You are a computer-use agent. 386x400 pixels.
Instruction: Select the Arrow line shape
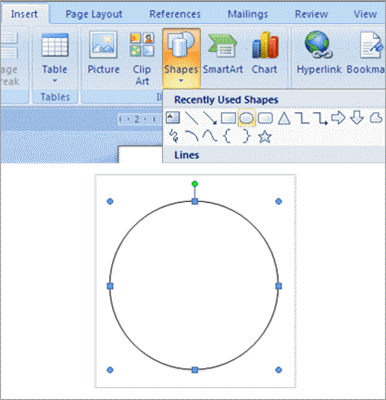210,118
